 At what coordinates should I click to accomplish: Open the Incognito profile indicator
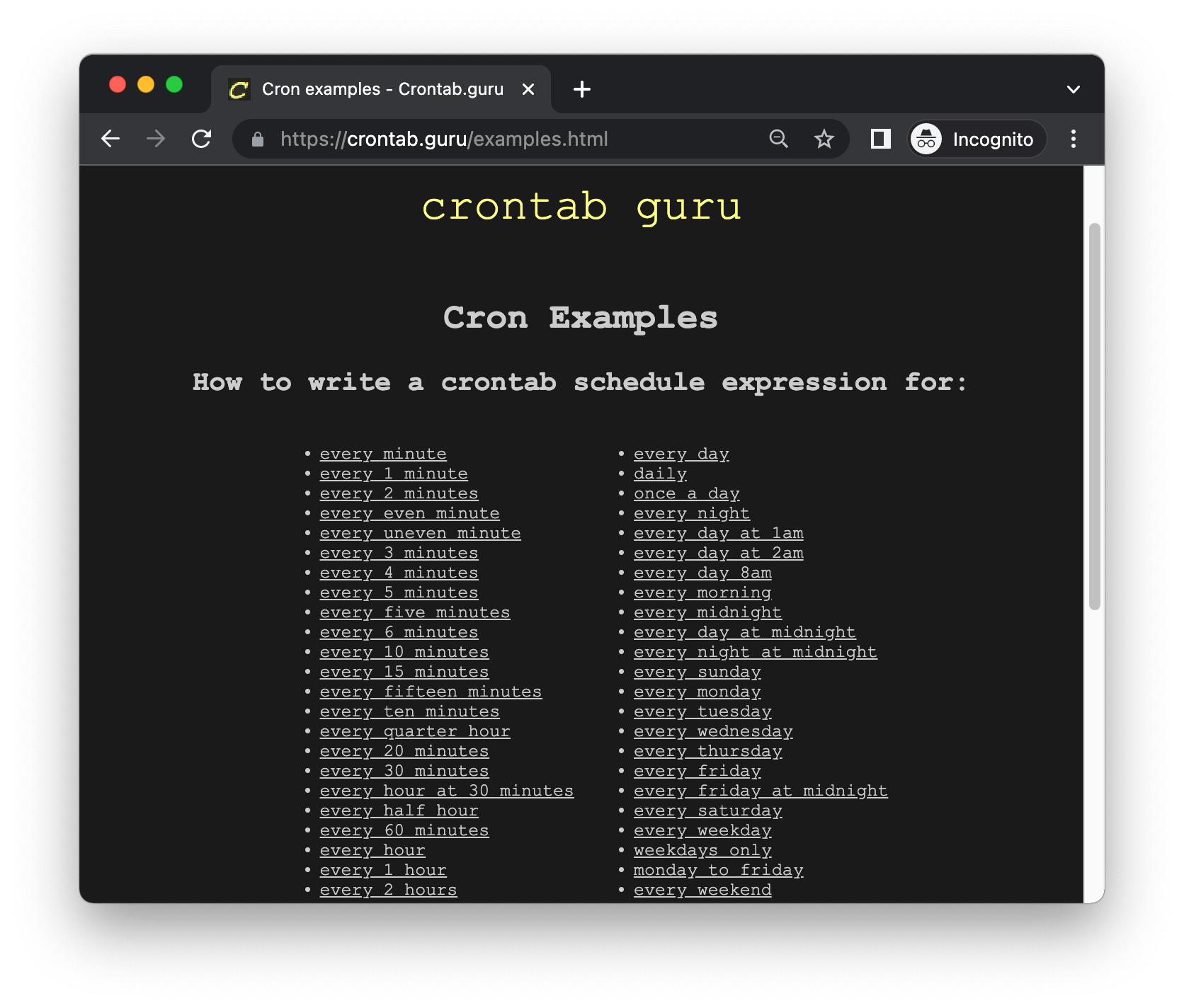[x=977, y=139]
